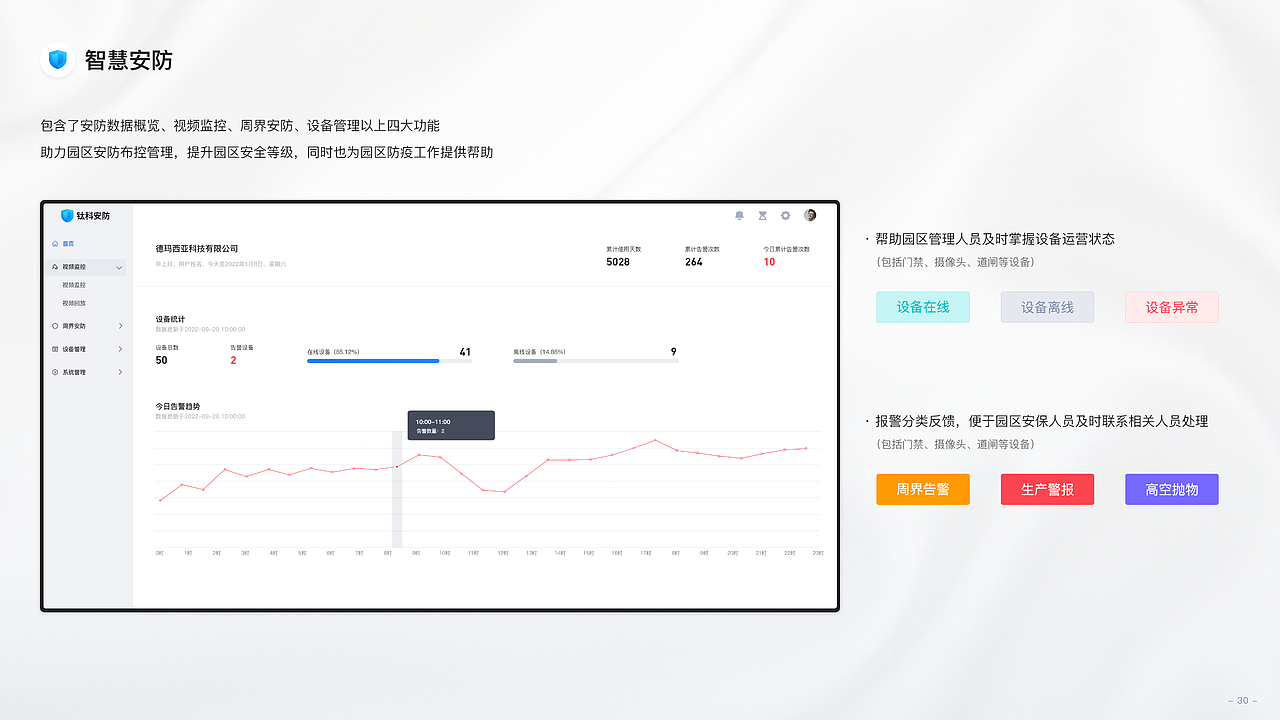Click the hourglass icon in the top bar
Image resolution: width=1280 pixels, height=720 pixels.
(763, 215)
